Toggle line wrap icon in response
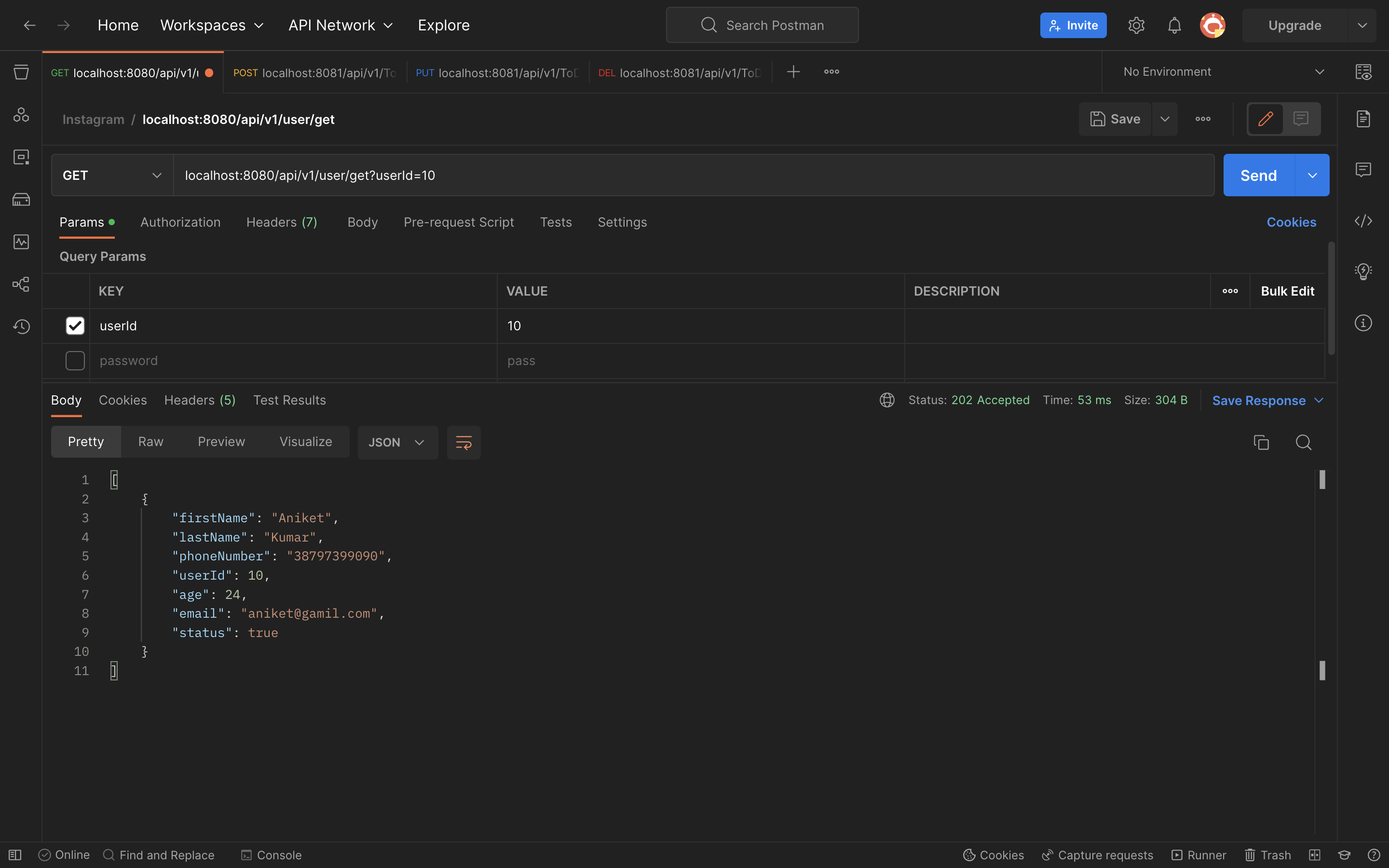 pos(463,442)
